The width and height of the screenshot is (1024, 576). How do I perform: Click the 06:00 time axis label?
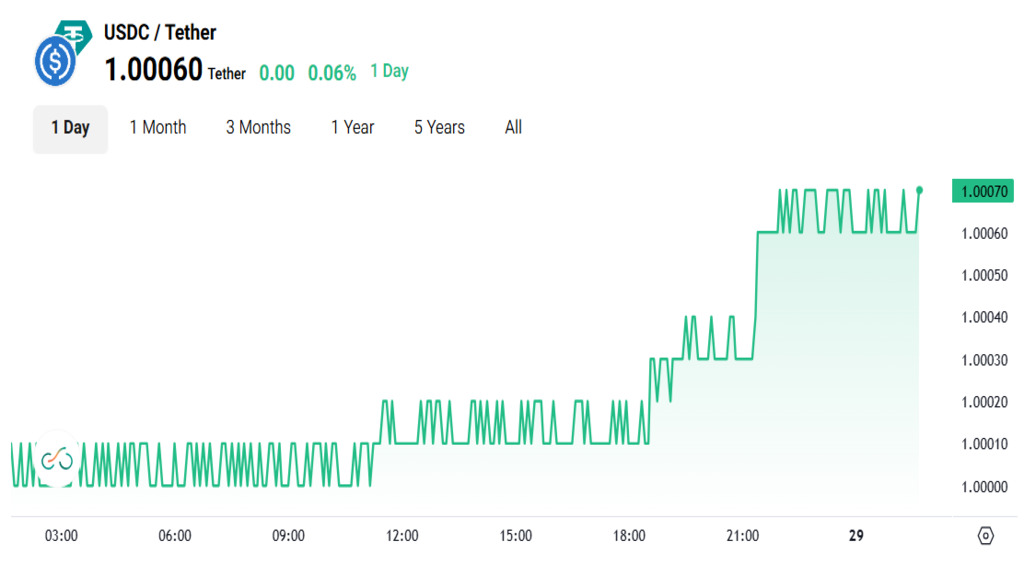point(175,536)
